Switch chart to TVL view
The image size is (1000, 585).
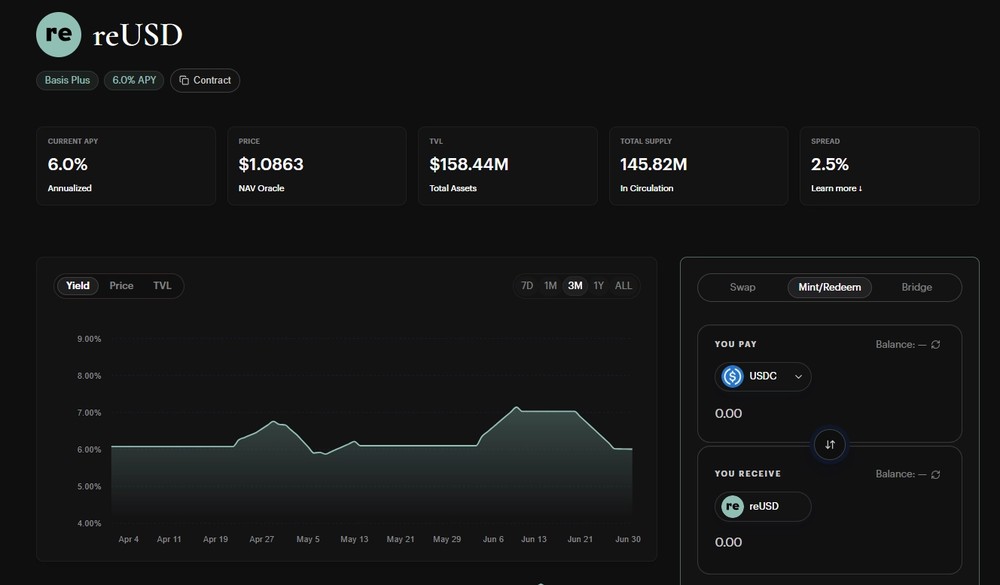[x=162, y=286]
